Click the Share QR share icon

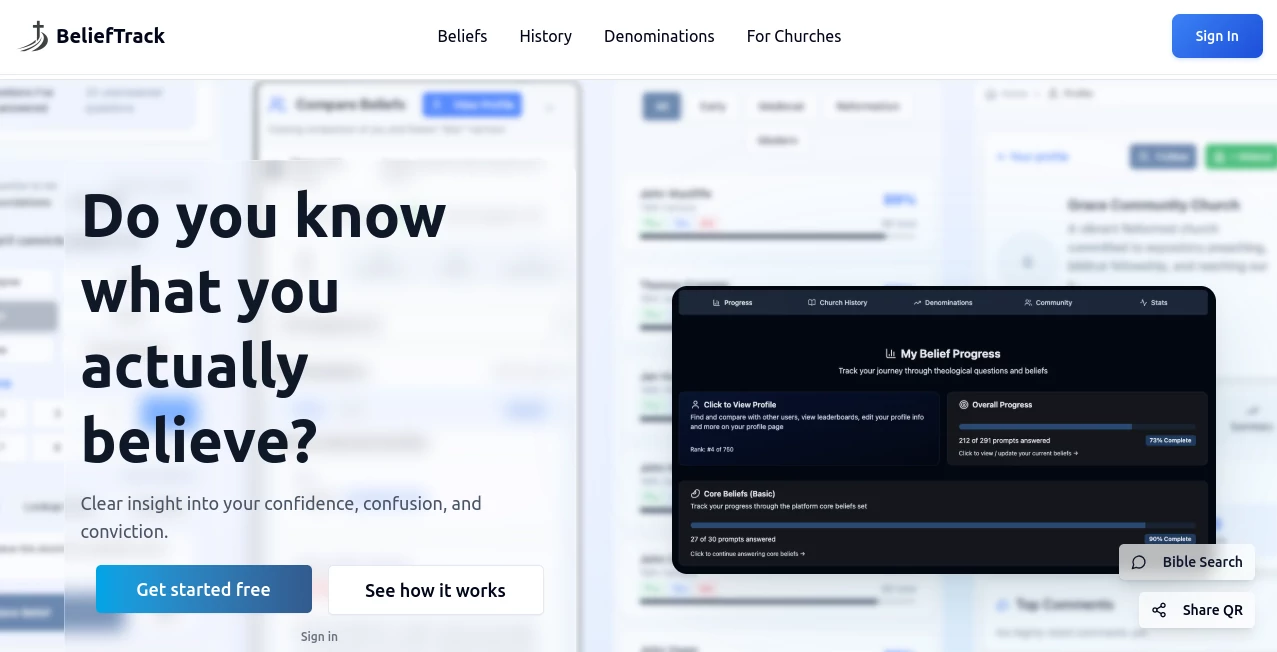[x=1159, y=610]
